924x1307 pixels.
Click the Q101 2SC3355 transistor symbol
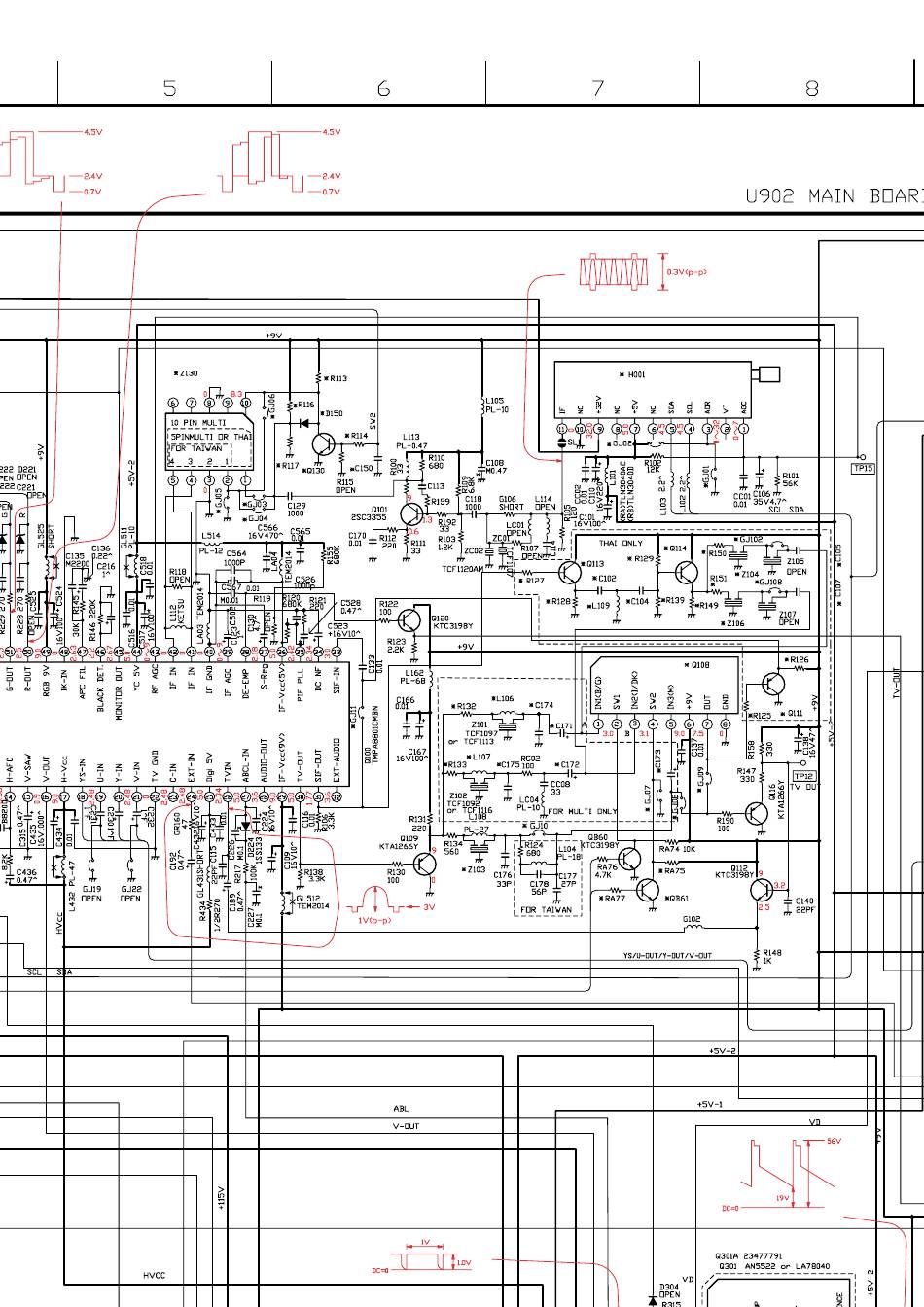[x=410, y=513]
